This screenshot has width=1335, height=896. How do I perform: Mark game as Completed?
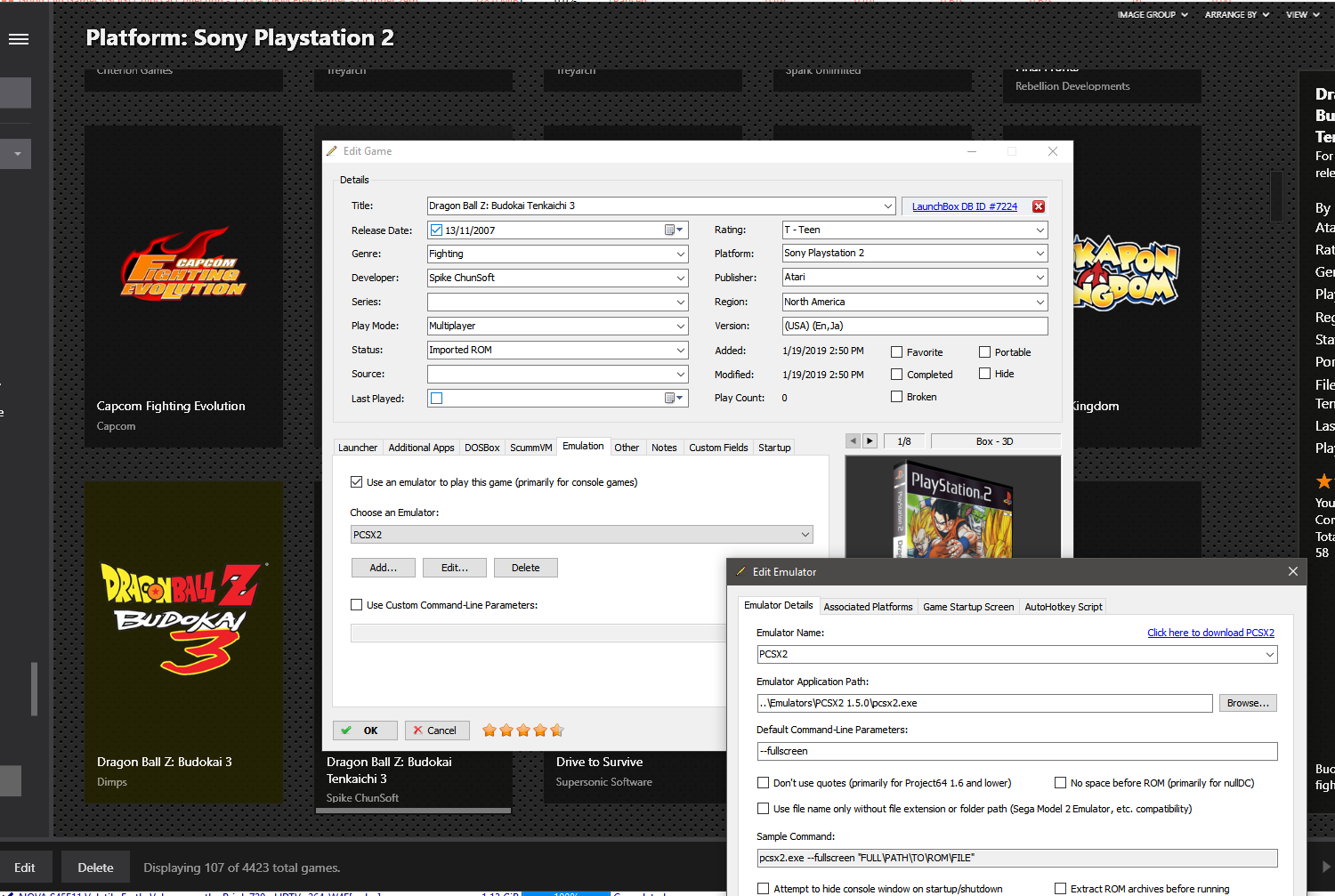click(x=896, y=375)
